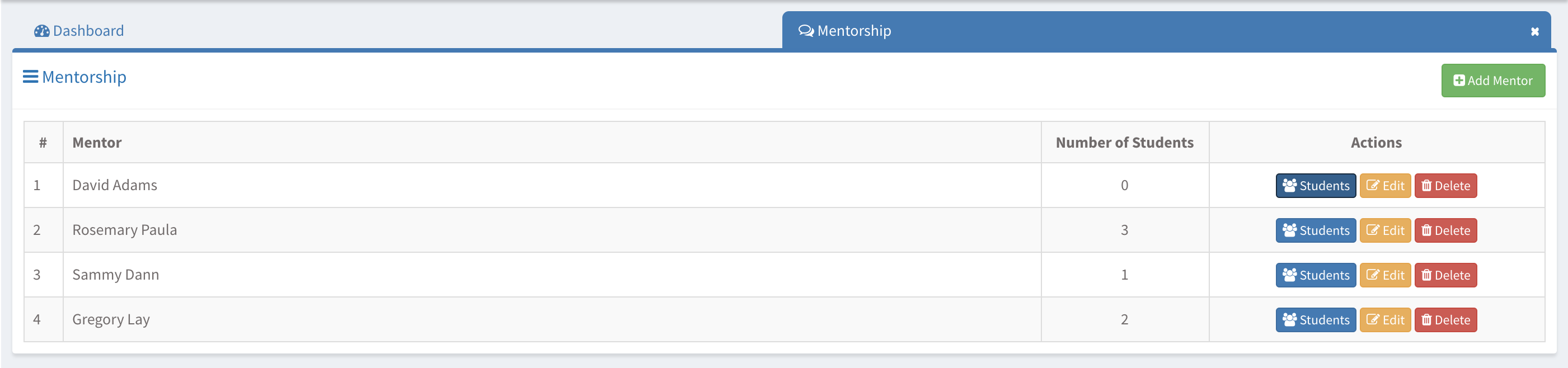Close the Mentorship tab
1568x368 pixels.
(1534, 32)
